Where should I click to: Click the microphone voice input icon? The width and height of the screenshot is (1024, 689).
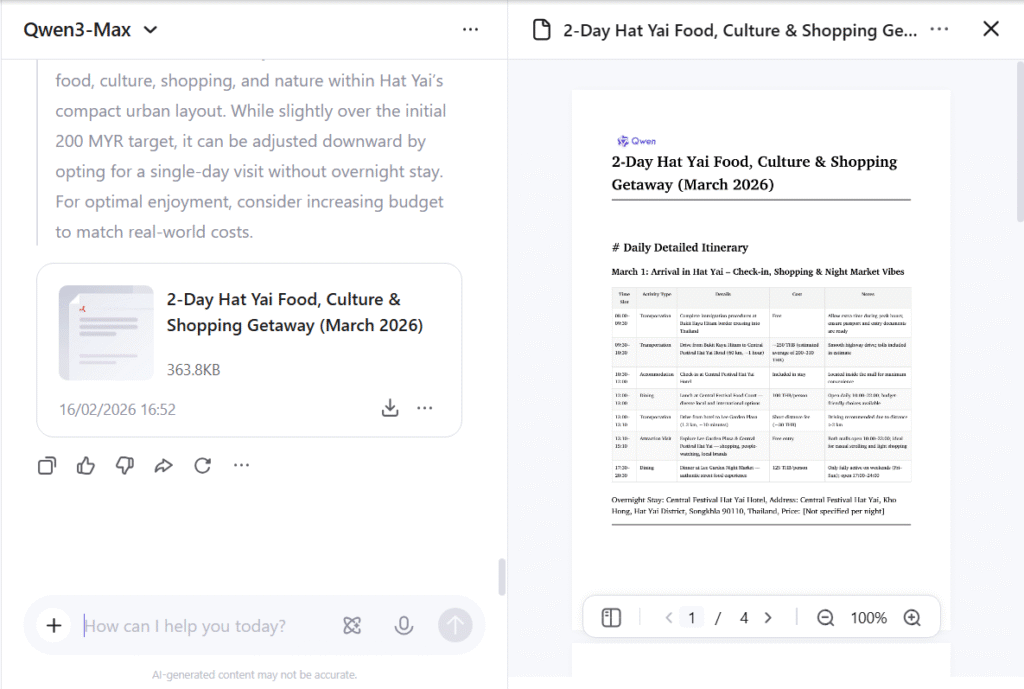(403, 626)
